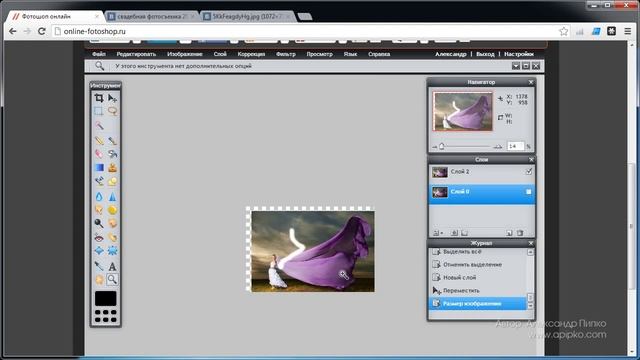The height and width of the screenshot is (360, 640).
Task: Click Delete layer trash icon
Action: (520, 233)
